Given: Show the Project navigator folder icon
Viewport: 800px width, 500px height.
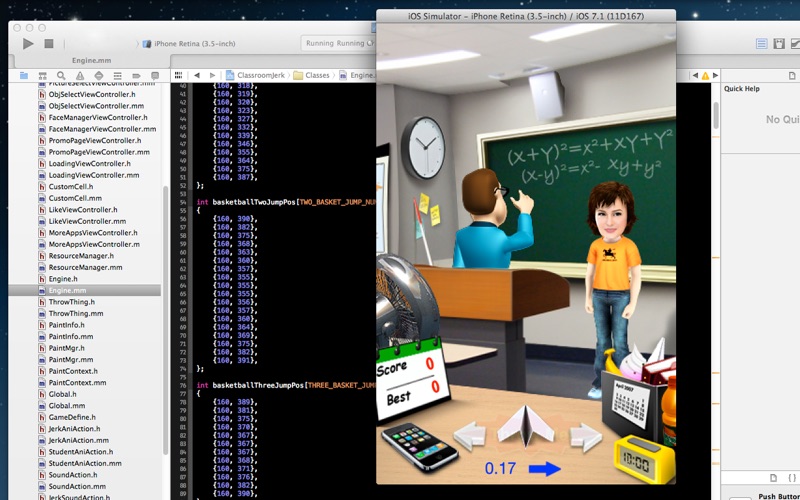Looking at the screenshot, I should 24,76.
